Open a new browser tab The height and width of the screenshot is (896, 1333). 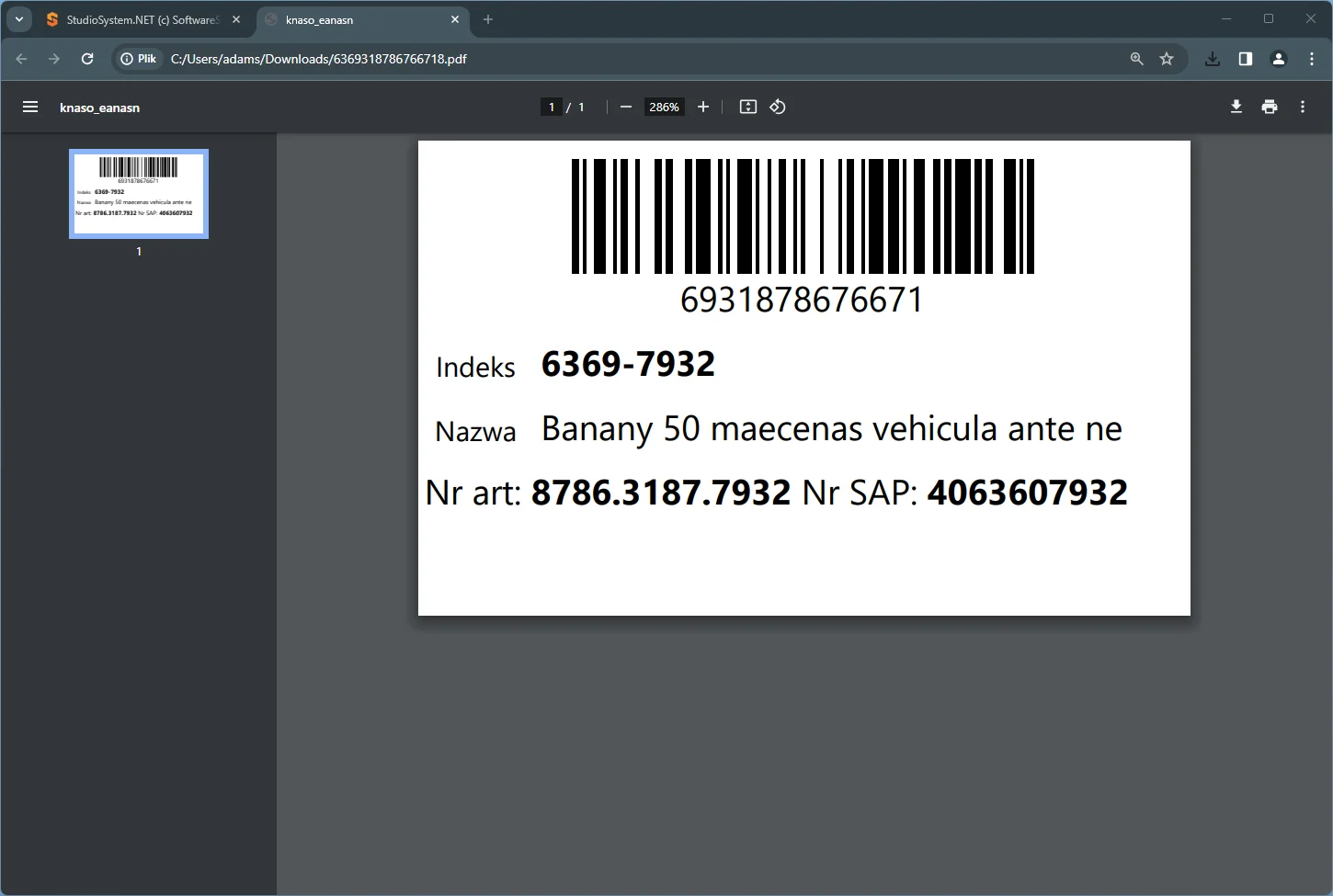point(488,19)
